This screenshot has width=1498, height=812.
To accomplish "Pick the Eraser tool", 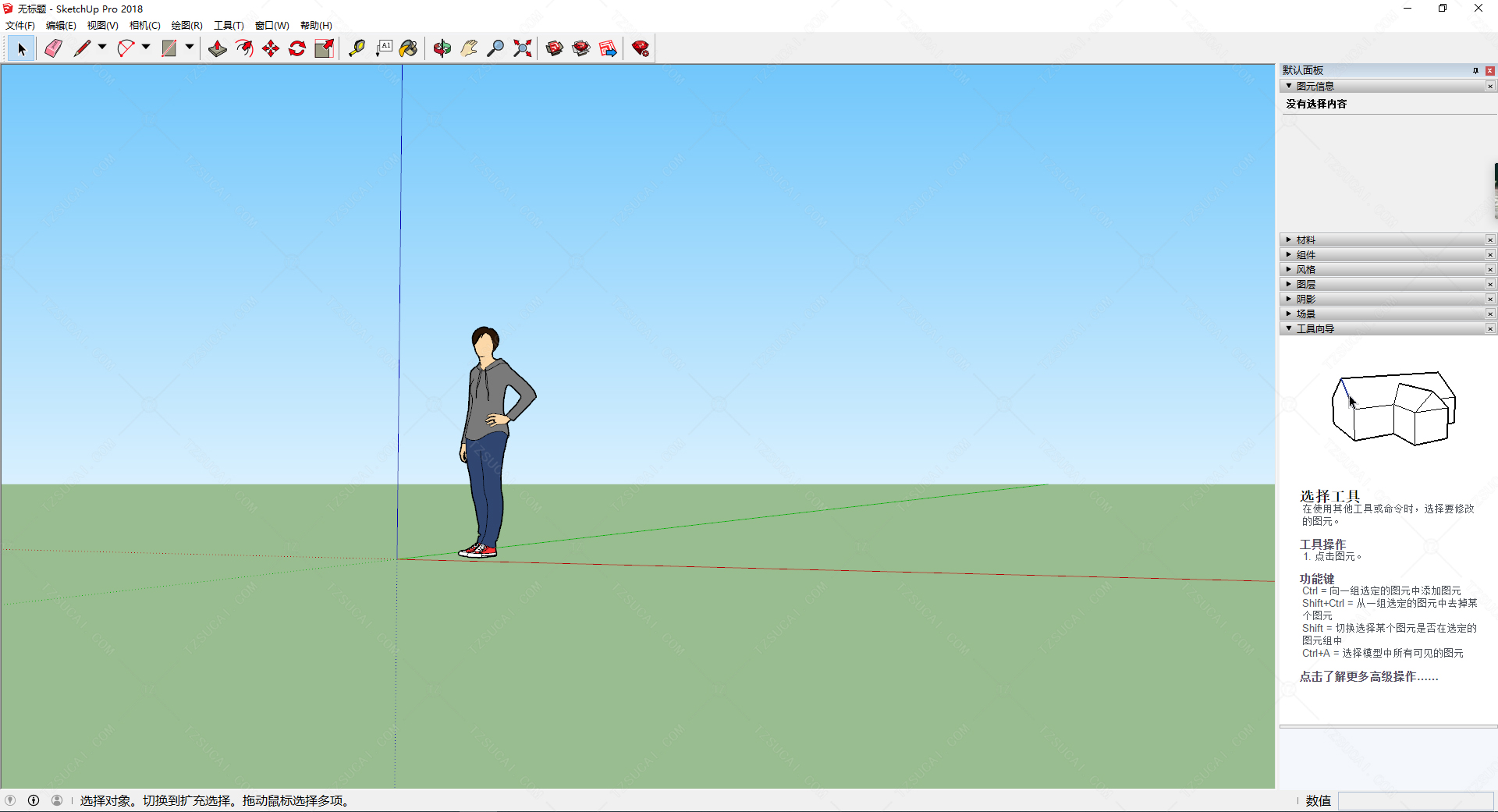I will (53, 48).
